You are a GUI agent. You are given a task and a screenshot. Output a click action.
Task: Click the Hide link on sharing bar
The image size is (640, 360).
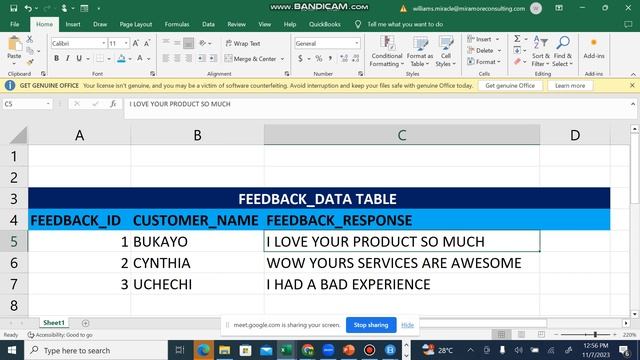click(x=407, y=325)
